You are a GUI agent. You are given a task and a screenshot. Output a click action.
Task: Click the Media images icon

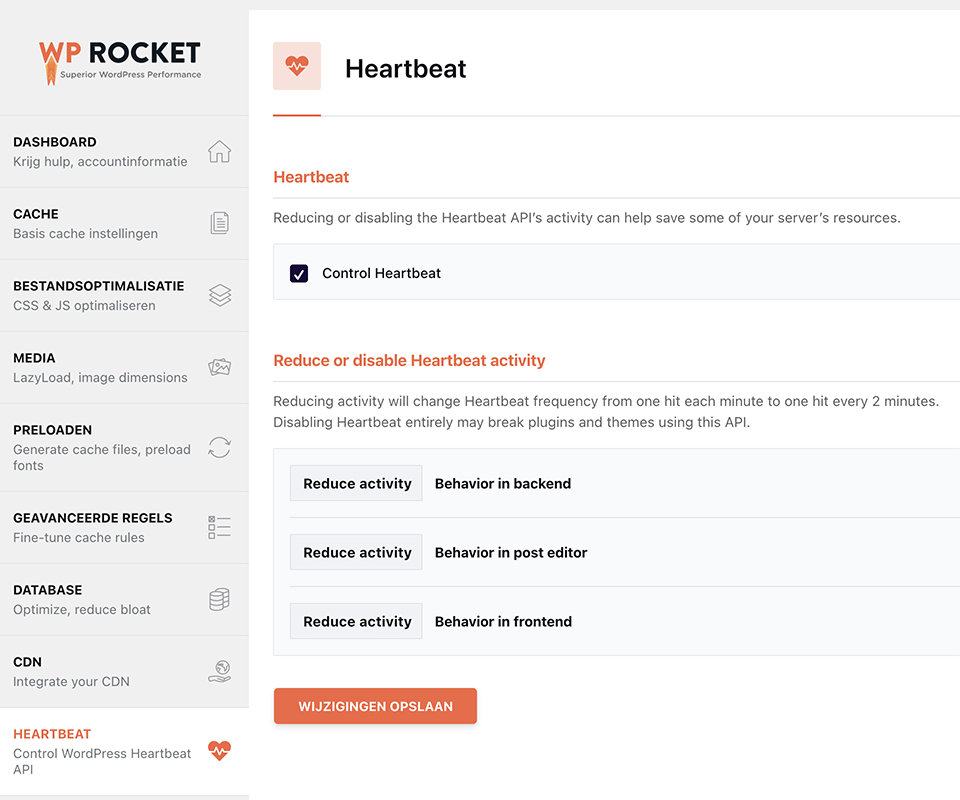click(219, 368)
